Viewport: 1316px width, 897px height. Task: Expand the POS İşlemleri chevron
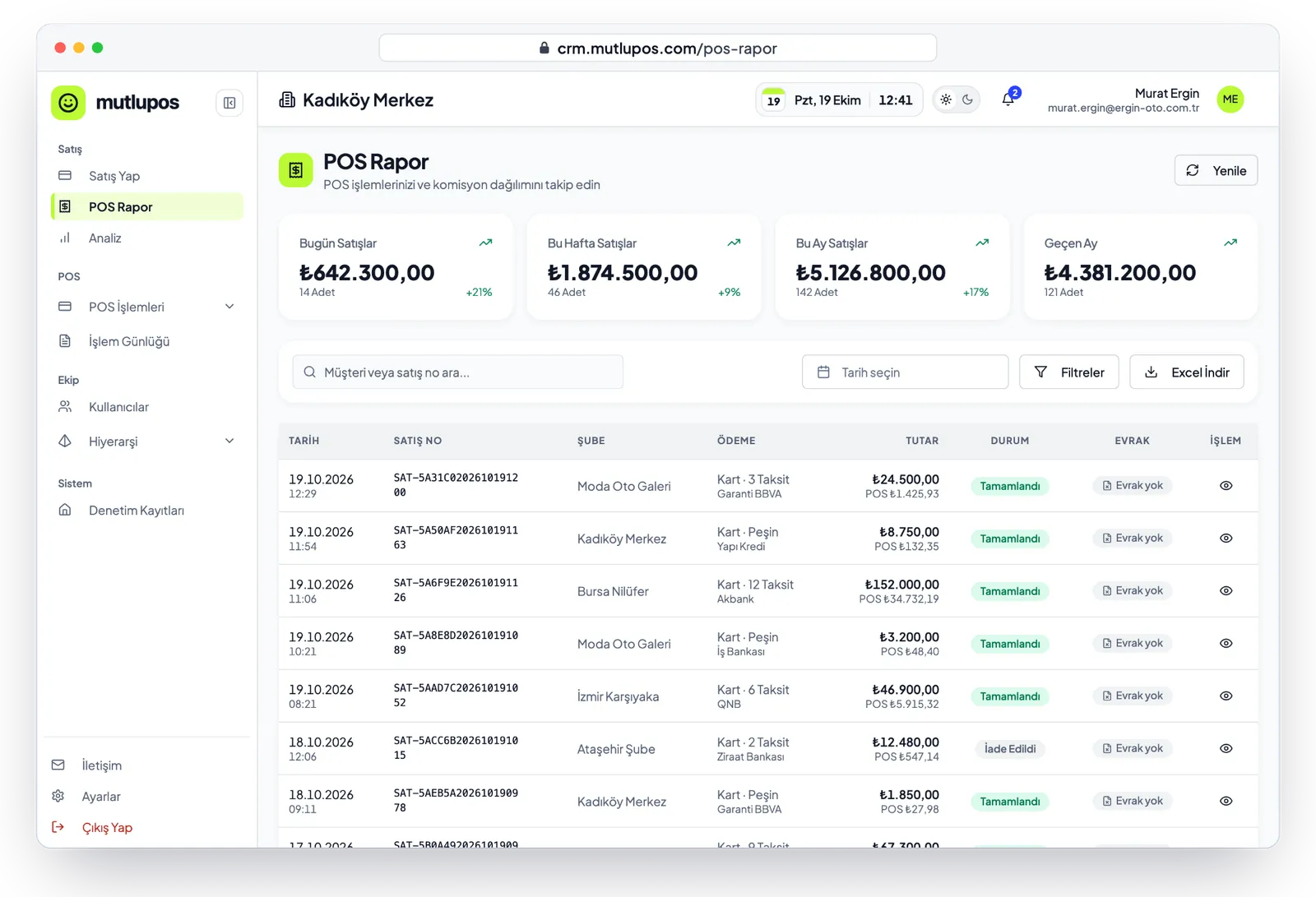pos(229,307)
